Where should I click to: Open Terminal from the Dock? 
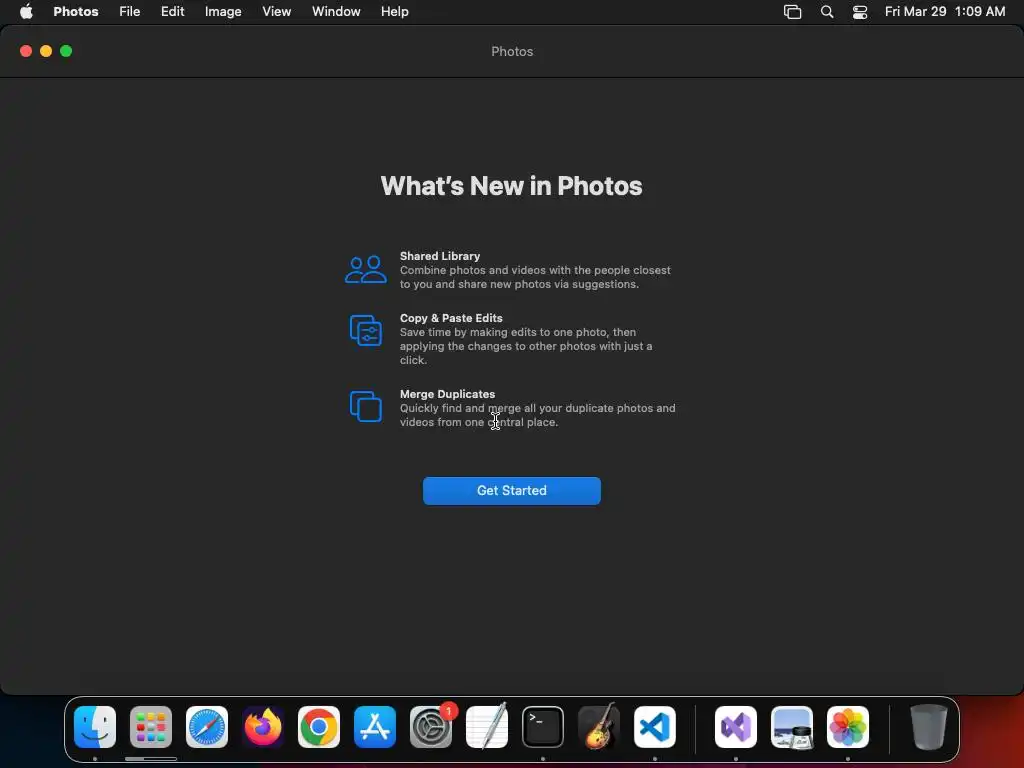point(543,727)
